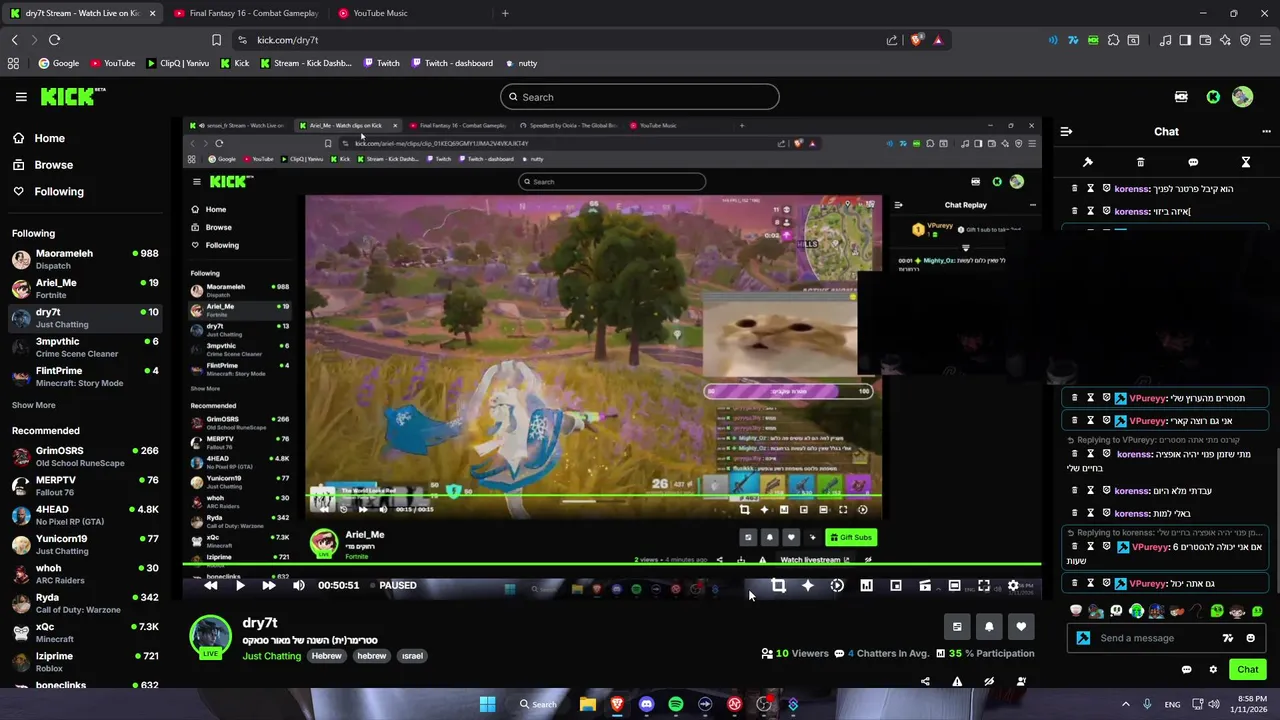Open player settings gear
The height and width of the screenshot is (720, 1280).
[x=1013, y=586]
